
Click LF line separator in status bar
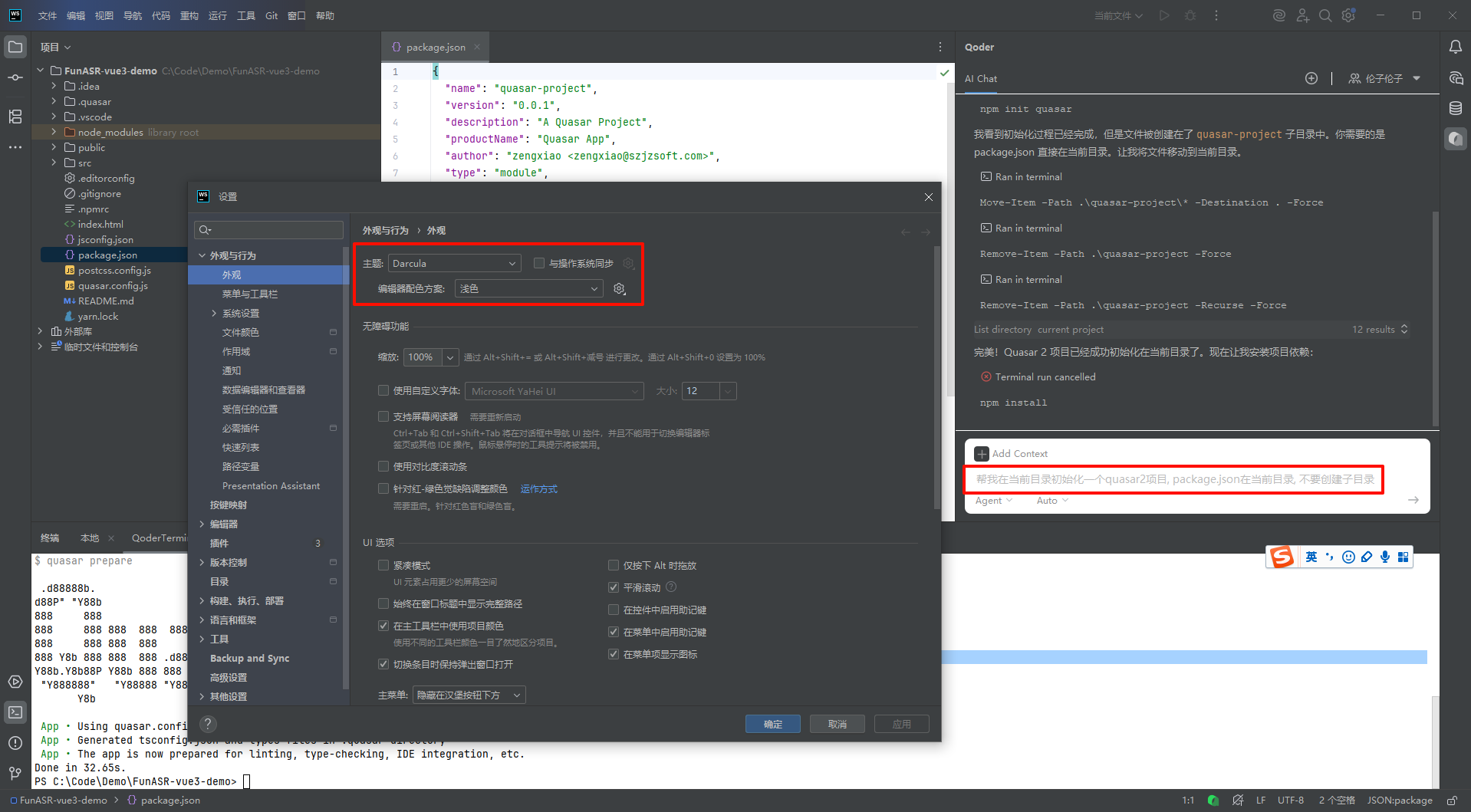click(1261, 800)
